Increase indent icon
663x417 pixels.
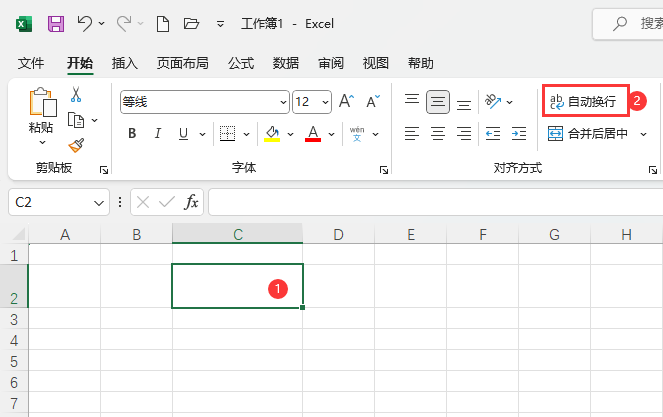(x=519, y=134)
